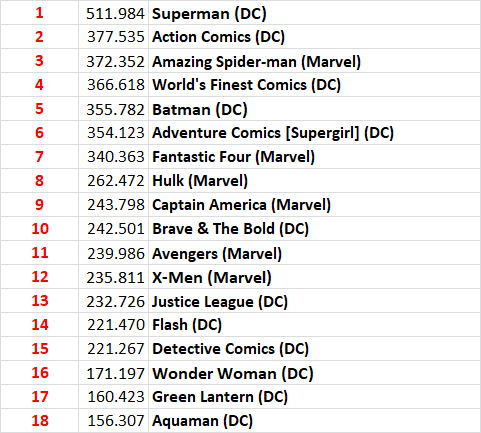Select the Aquaman (DC) cell
Viewport: 481px width, 433px height.
314,421
